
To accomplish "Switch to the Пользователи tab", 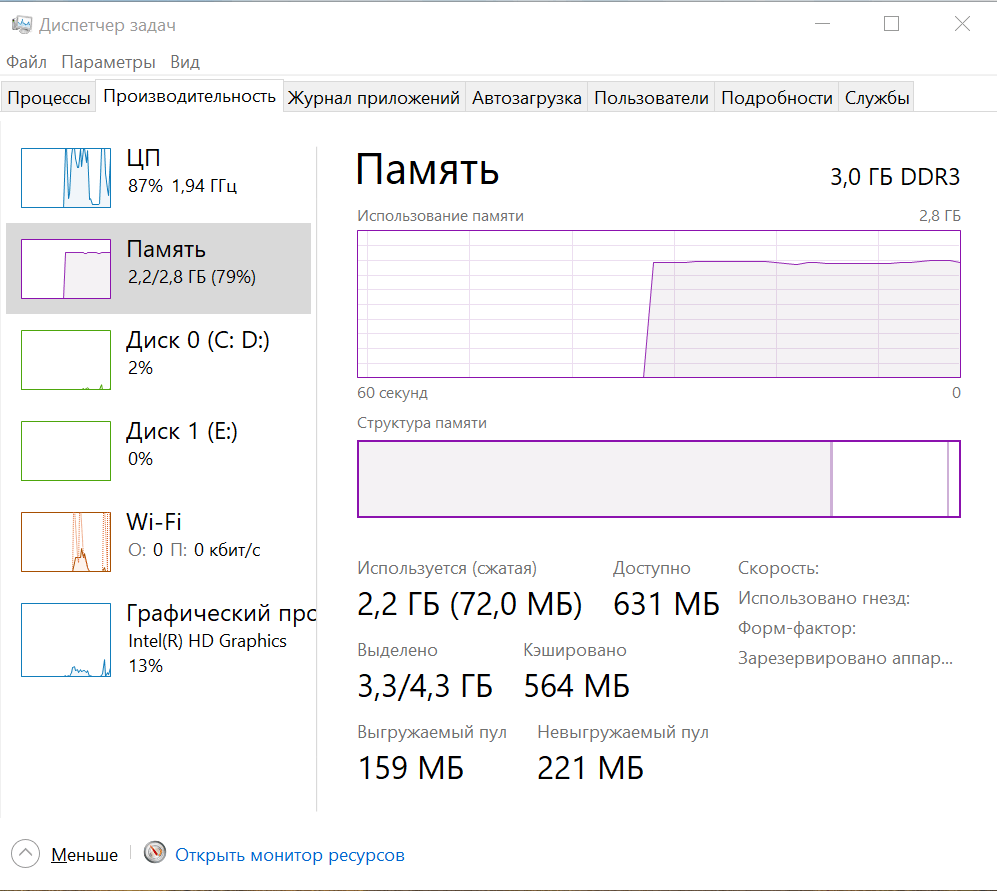I will [x=651, y=98].
